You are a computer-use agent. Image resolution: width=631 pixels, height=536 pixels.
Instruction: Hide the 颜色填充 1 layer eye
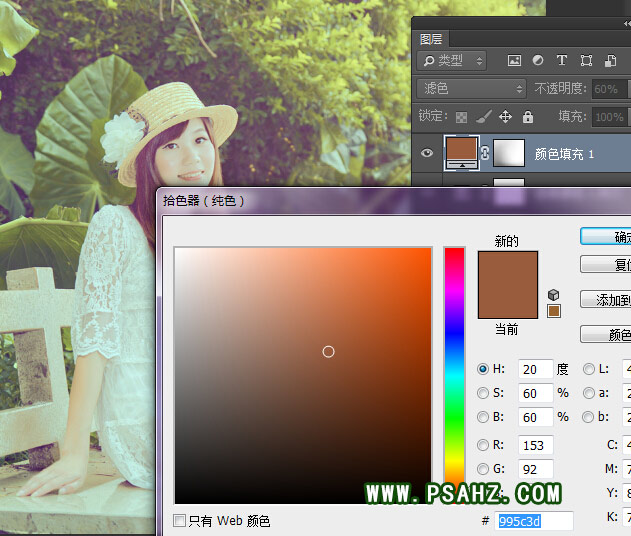click(427, 153)
